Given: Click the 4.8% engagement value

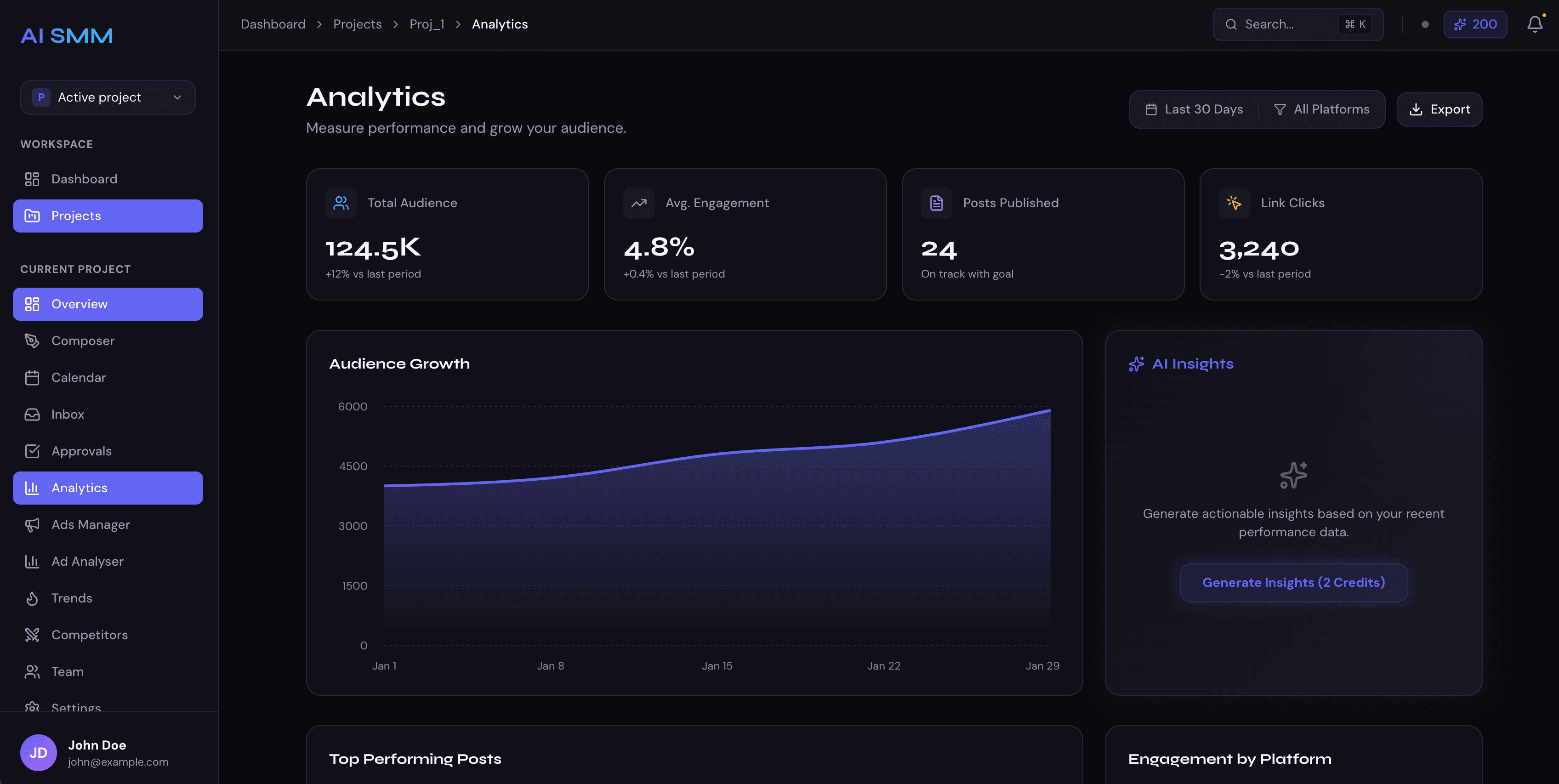Looking at the screenshot, I should click(x=659, y=248).
